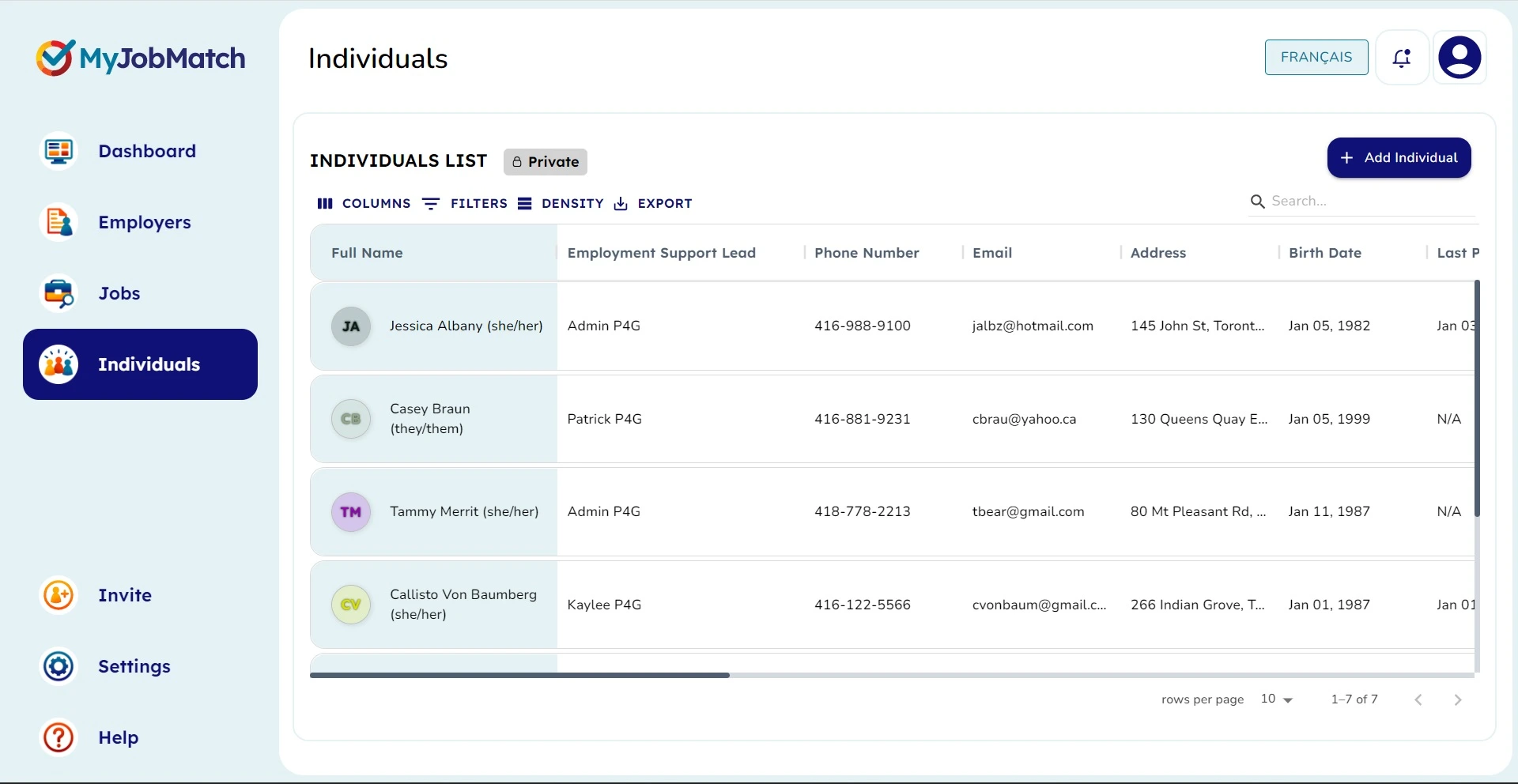Open the Help question mark icon
The height and width of the screenshot is (784, 1518).
[59, 737]
